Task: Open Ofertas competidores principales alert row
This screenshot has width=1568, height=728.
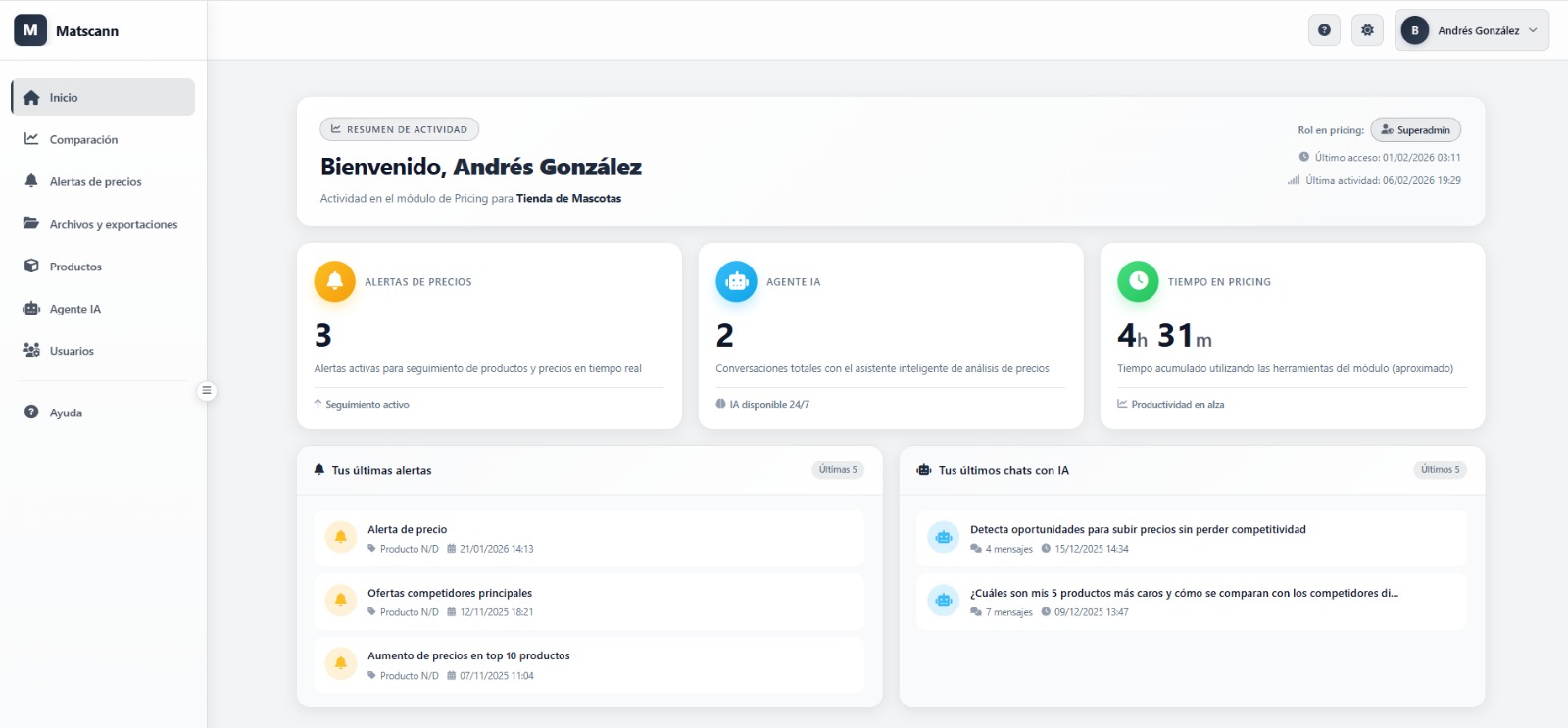Action: click(589, 602)
